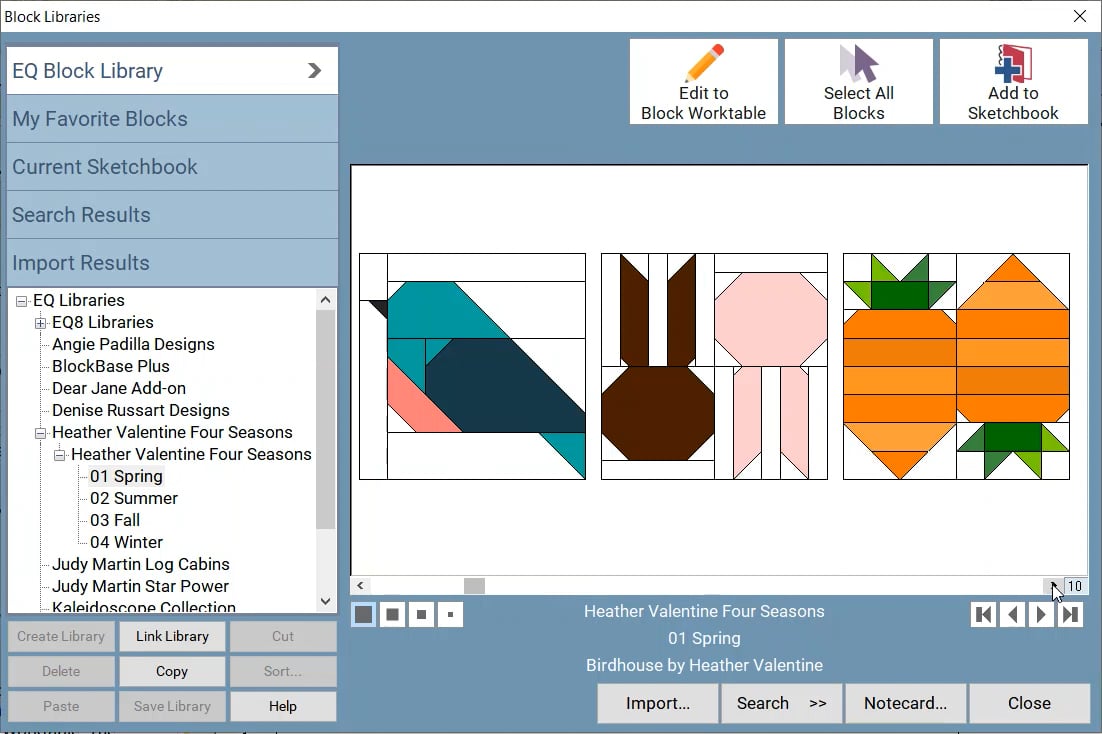Click window close X in title bar
This screenshot has height=734, width=1102.
click(x=1080, y=15)
